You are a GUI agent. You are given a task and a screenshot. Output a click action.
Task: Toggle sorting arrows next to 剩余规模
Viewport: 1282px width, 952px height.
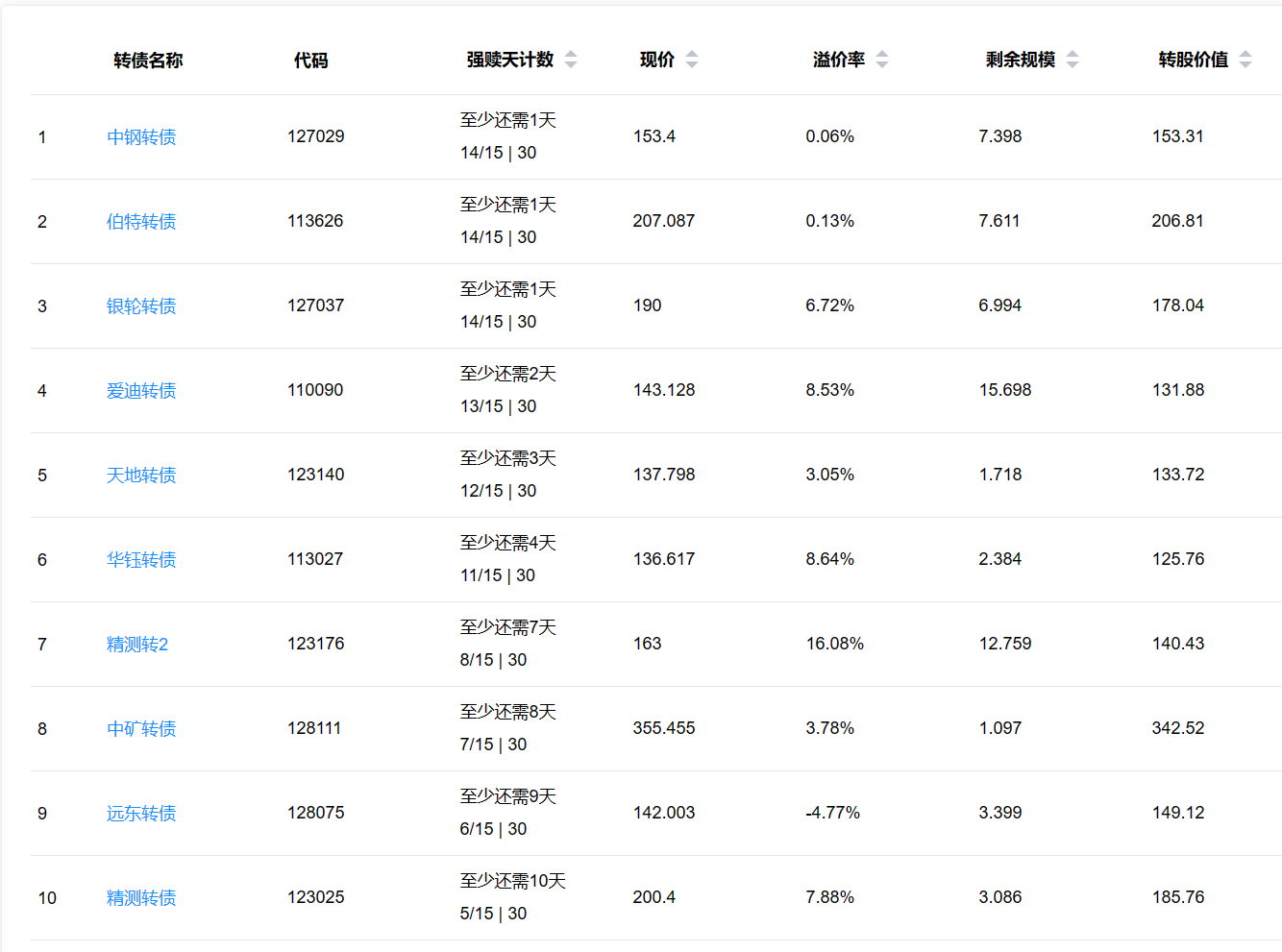pyautogui.click(x=1072, y=60)
